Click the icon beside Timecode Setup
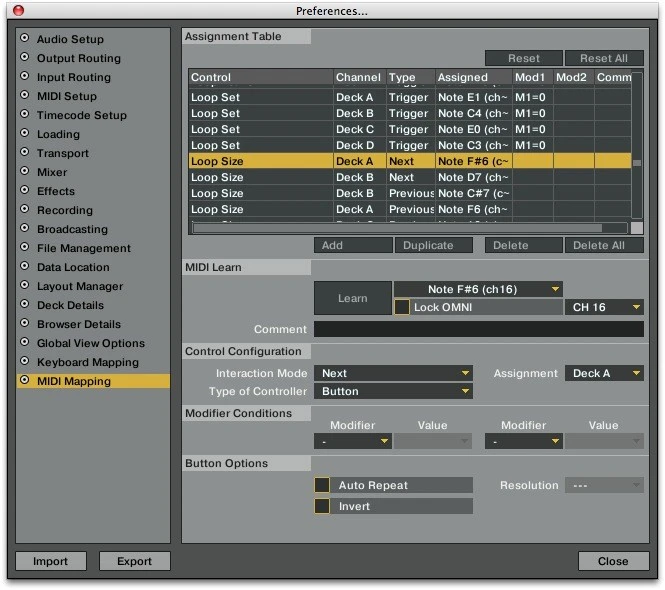665x590 pixels. tap(26, 115)
